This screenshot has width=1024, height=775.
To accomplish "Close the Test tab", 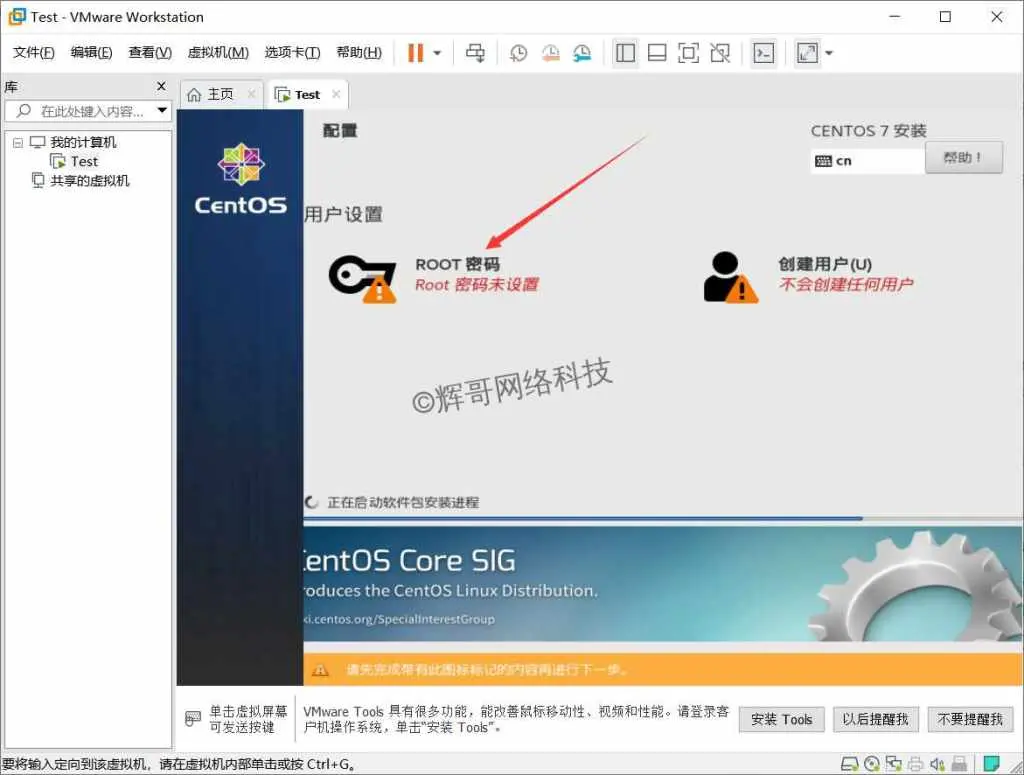I will [x=336, y=94].
